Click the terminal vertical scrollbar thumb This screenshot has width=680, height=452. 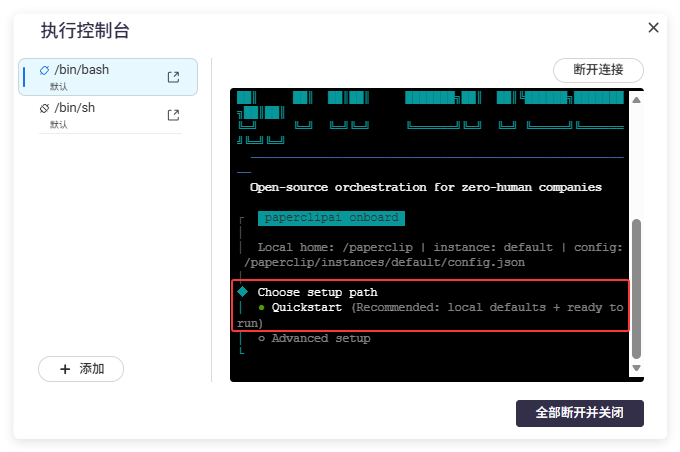[x=636, y=289]
